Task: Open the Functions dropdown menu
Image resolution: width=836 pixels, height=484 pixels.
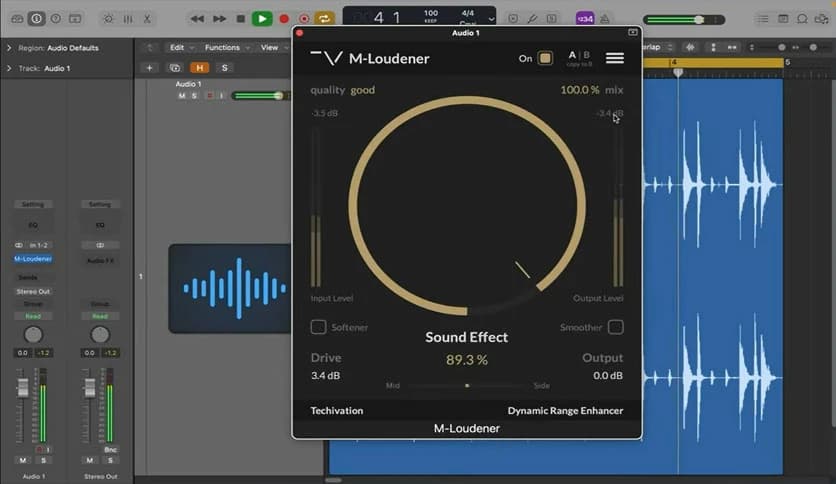Action: pyautogui.click(x=222, y=47)
